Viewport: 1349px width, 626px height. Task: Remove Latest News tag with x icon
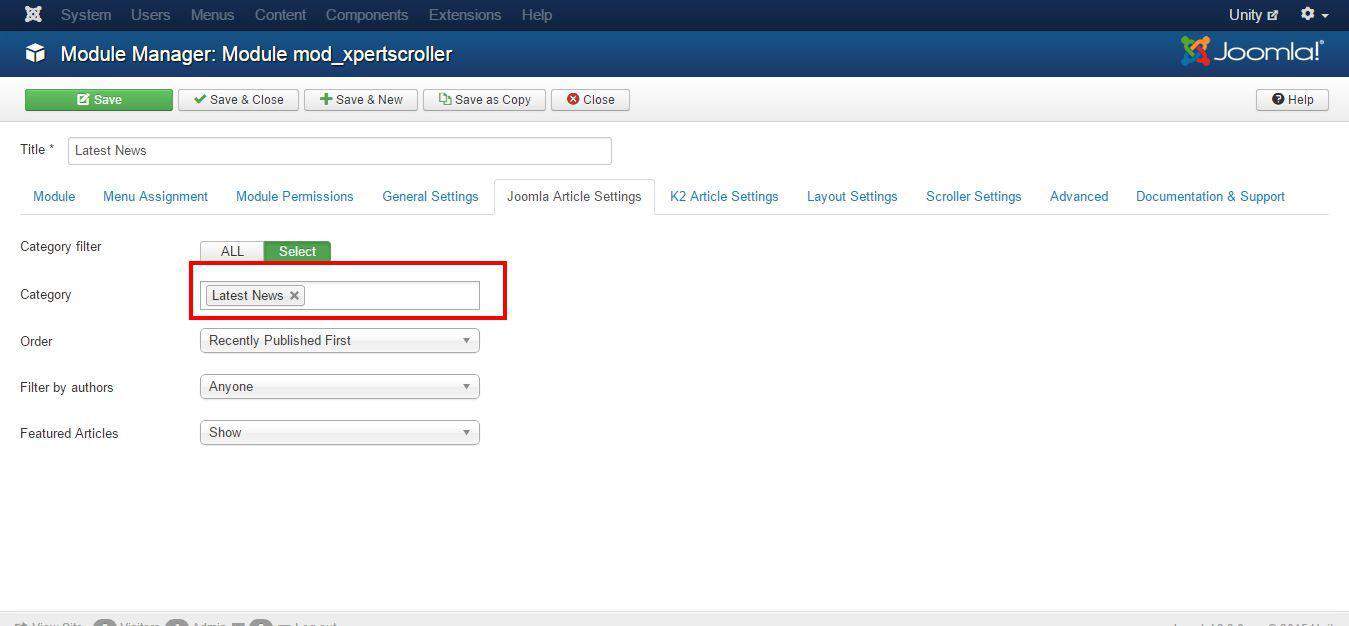(x=294, y=296)
